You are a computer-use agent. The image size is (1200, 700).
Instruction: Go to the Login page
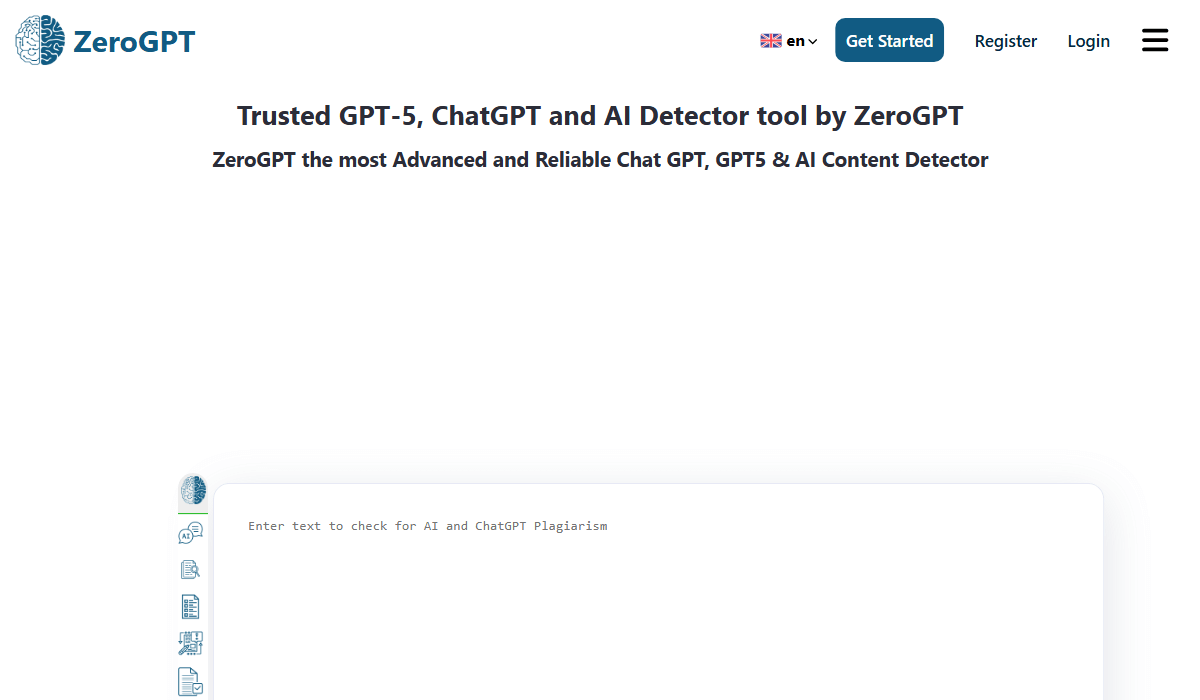pos(1088,41)
